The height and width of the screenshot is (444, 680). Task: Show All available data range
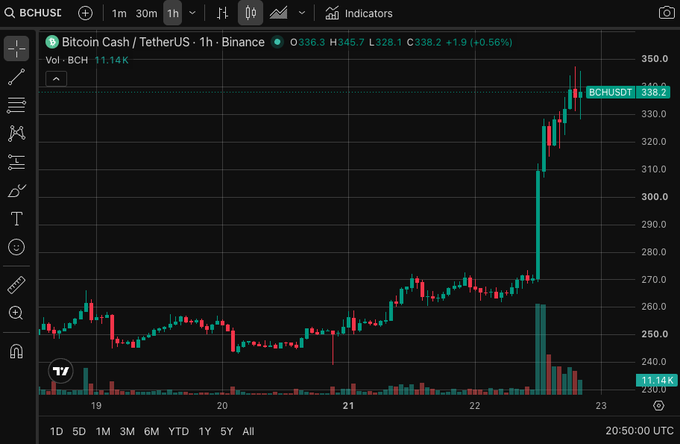click(248, 431)
